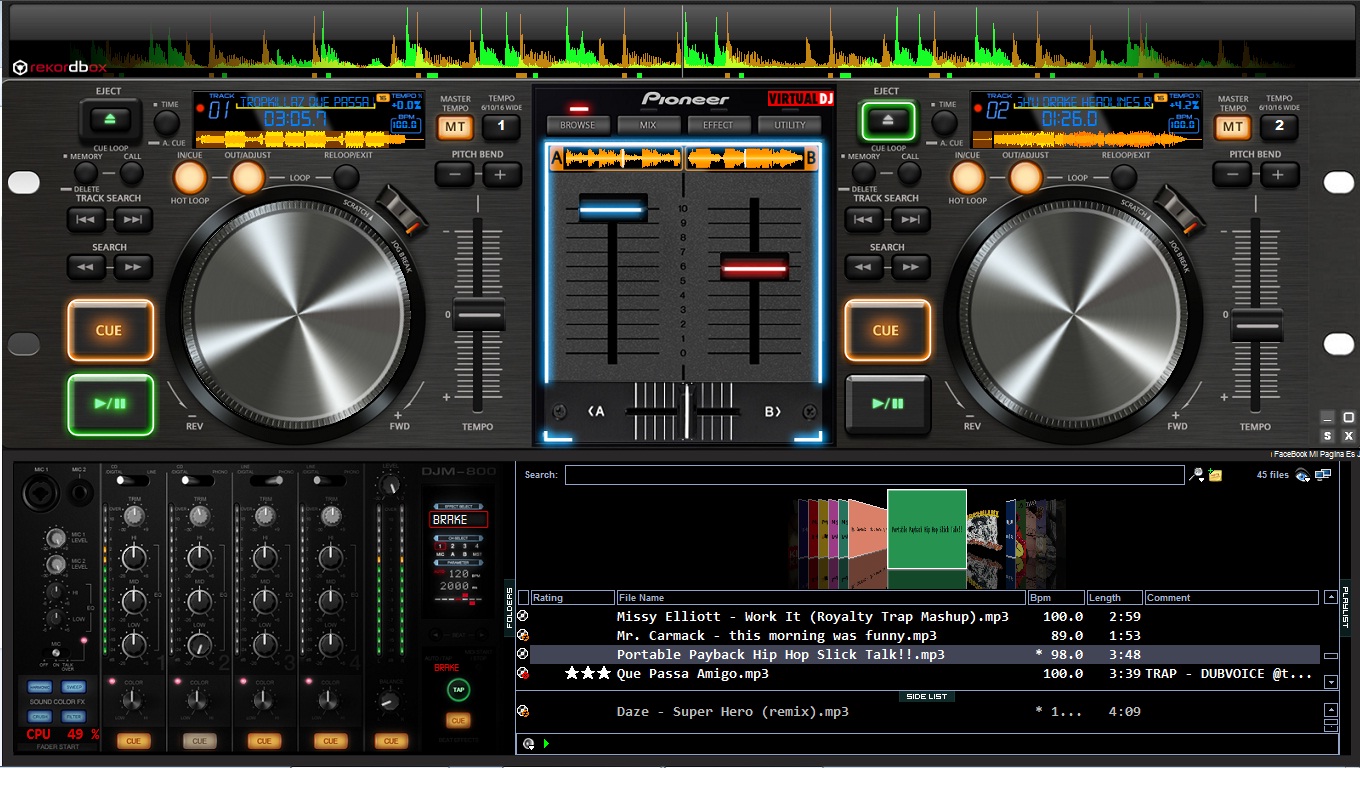Hit the right deck play/pause button
Viewport: 1360px width, 800px height.
pyautogui.click(x=886, y=404)
